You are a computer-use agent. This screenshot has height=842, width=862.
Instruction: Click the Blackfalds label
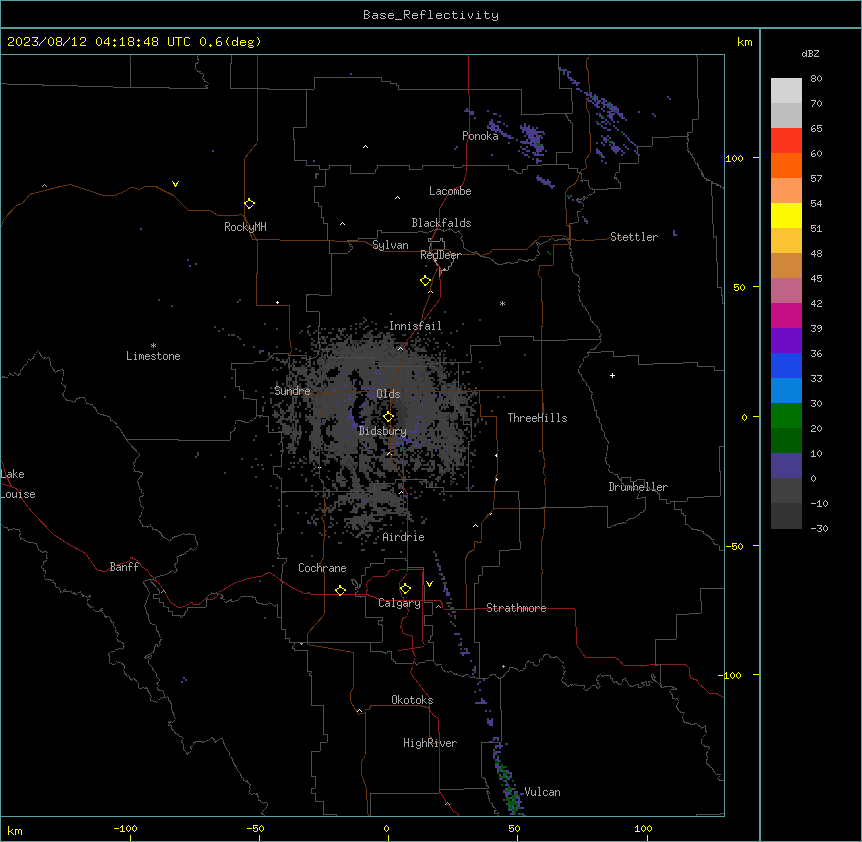click(441, 223)
